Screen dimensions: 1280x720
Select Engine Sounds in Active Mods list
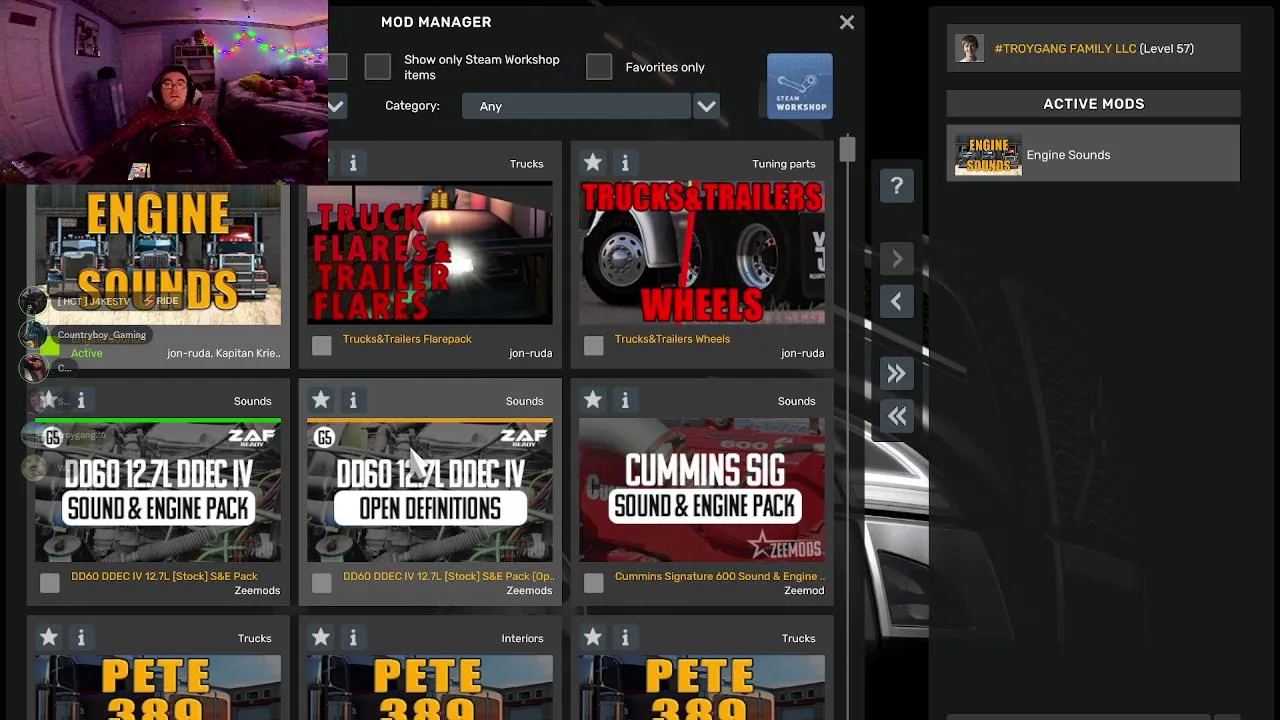point(1093,155)
